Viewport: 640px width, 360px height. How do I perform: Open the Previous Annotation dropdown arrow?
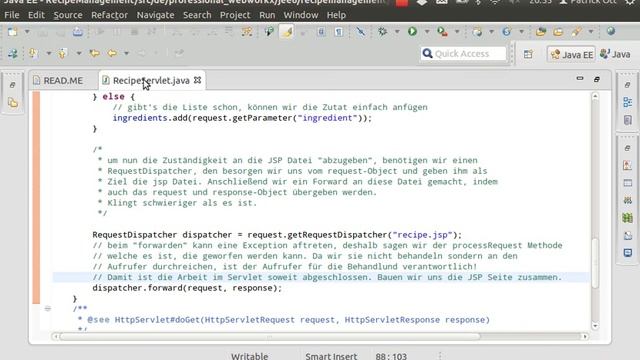point(78,53)
